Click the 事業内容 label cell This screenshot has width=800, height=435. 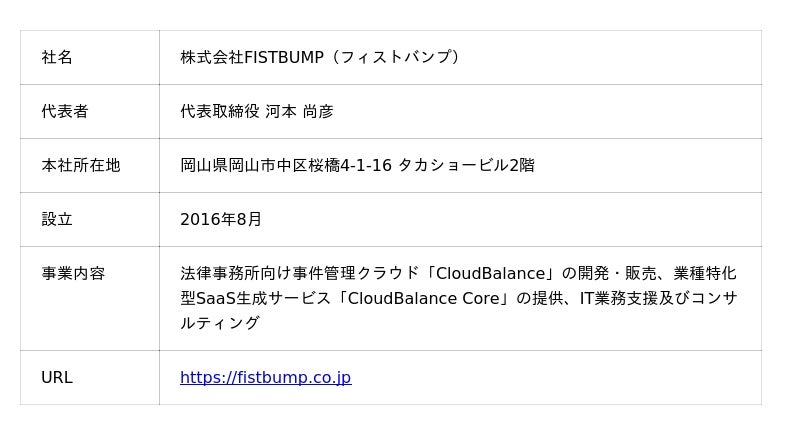pyautogui.click(x=73, y=274)
